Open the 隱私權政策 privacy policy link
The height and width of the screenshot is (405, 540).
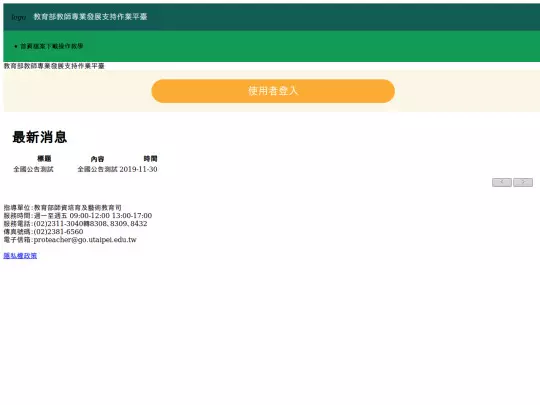20,256
